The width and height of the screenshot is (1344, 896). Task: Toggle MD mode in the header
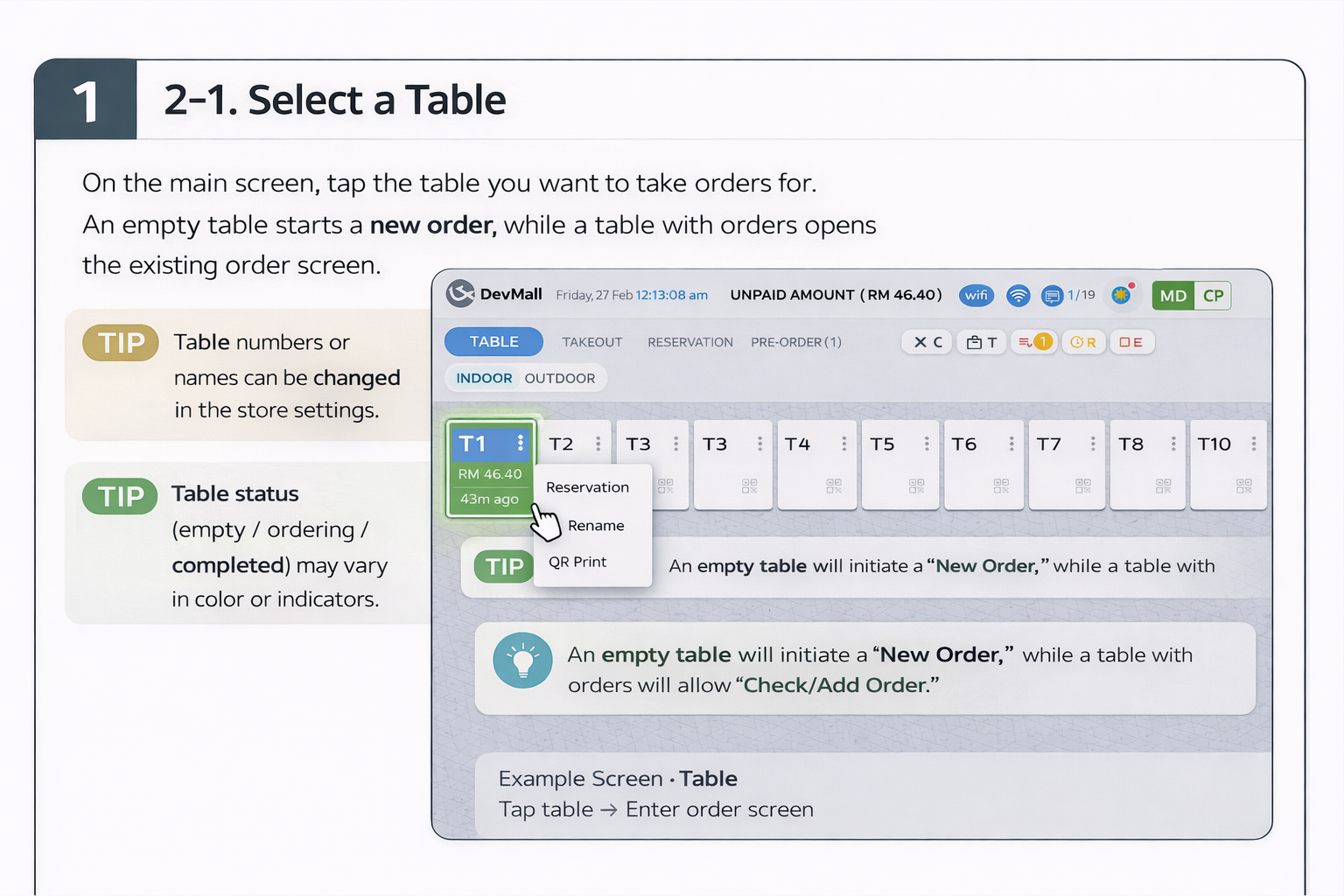(x=1172, y=296)
